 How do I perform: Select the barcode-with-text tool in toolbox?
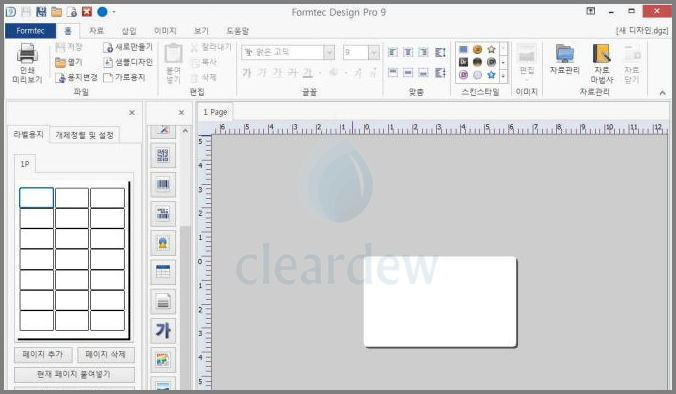[163, 214]
